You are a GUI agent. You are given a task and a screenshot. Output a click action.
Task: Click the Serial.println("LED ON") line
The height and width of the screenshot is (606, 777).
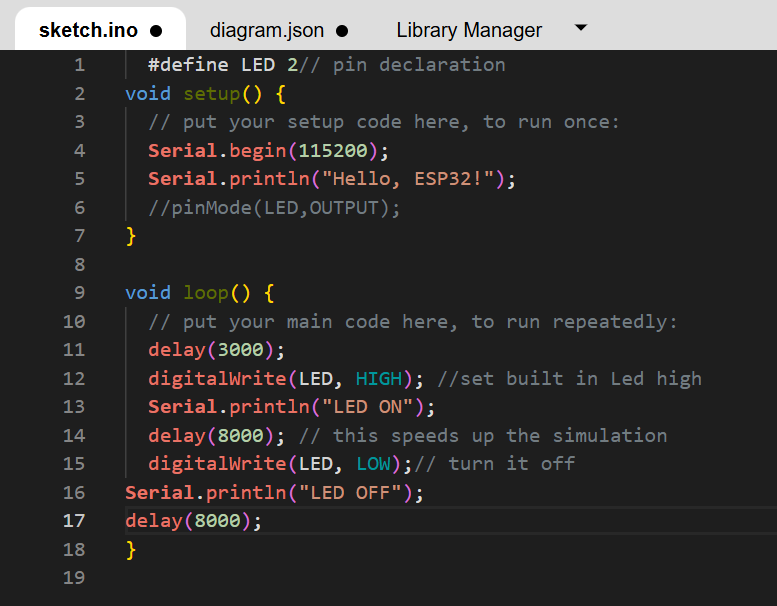pos(291,407)
